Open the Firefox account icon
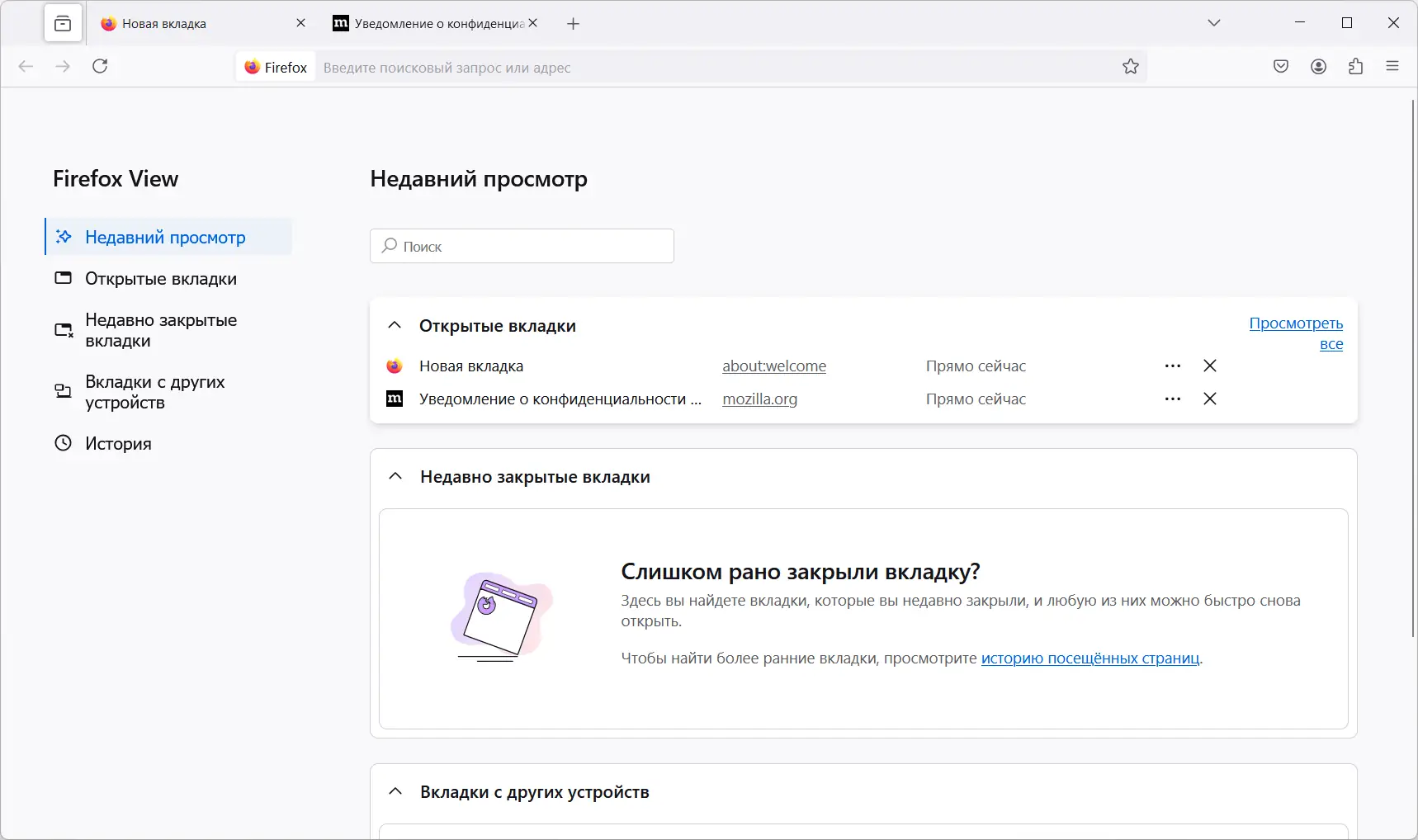This screenshot has width=1418, height=840. pos(1317,67)
